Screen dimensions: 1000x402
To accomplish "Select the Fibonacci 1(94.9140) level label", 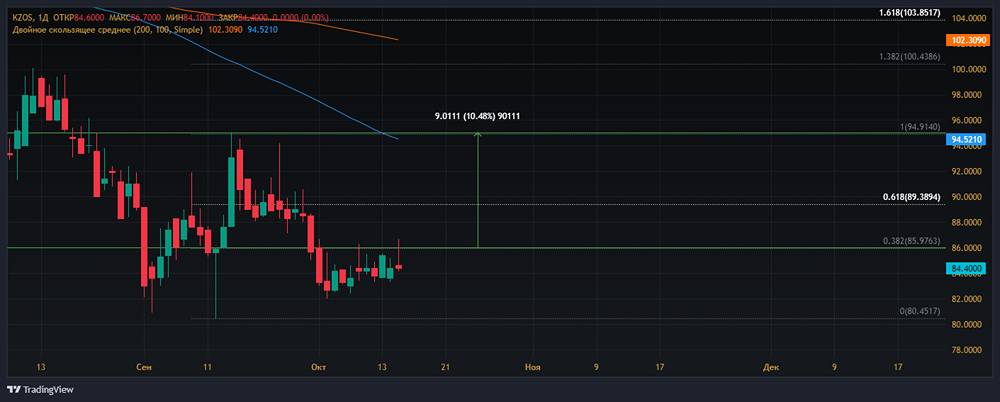I will pyautogui.click(x=920, y=126).
